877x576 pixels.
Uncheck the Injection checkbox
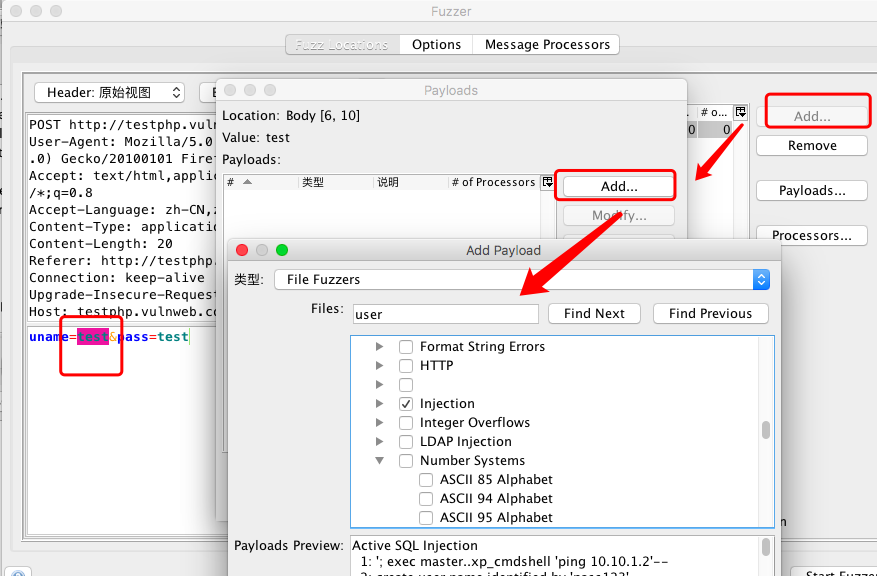coord(406,404)
